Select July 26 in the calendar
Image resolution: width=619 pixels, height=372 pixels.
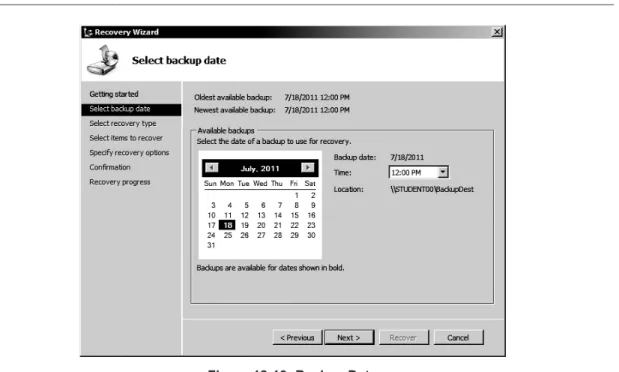point(245,235)
